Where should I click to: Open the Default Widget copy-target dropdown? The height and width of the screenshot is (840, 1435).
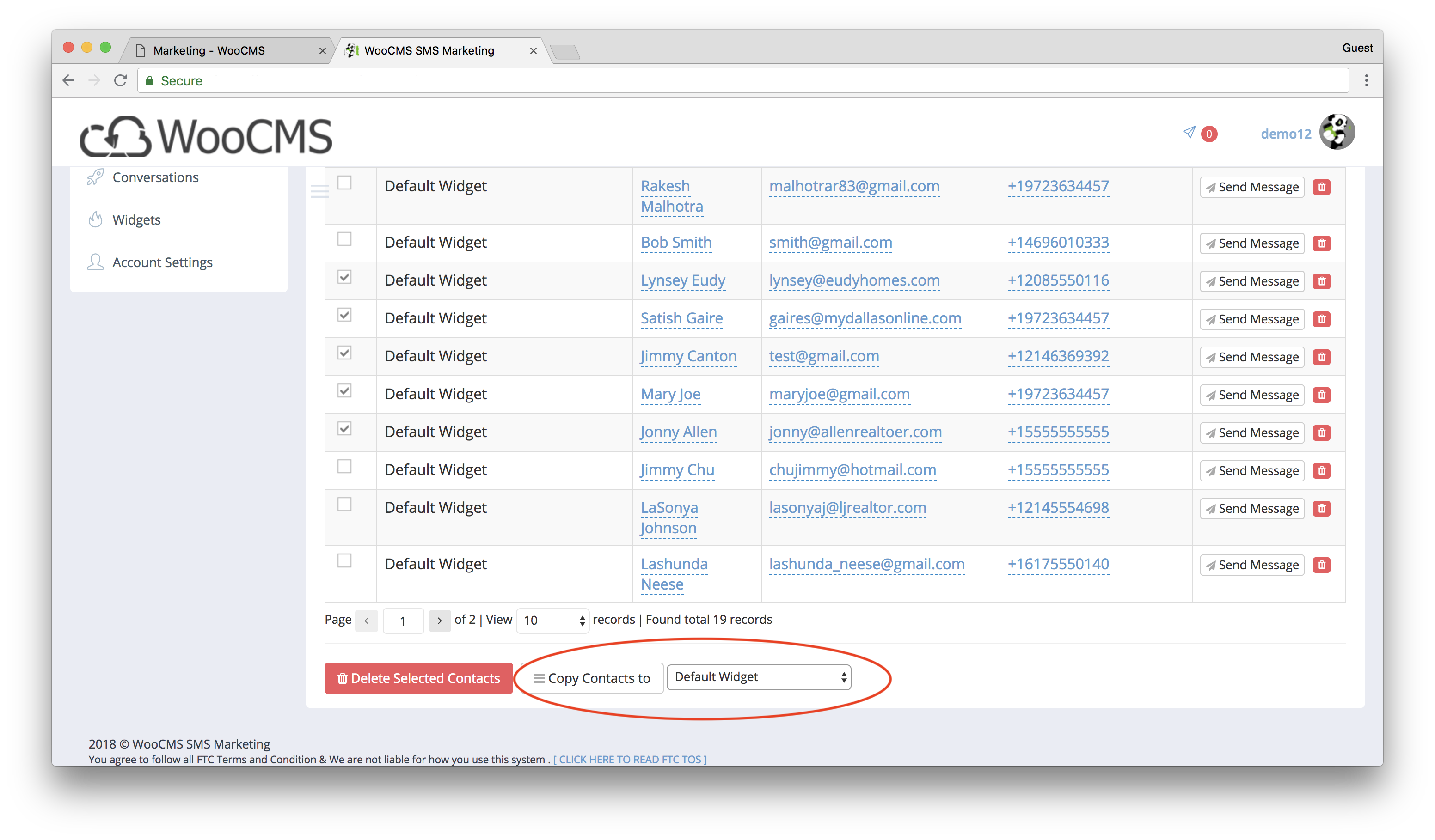(x=759, y=677)
